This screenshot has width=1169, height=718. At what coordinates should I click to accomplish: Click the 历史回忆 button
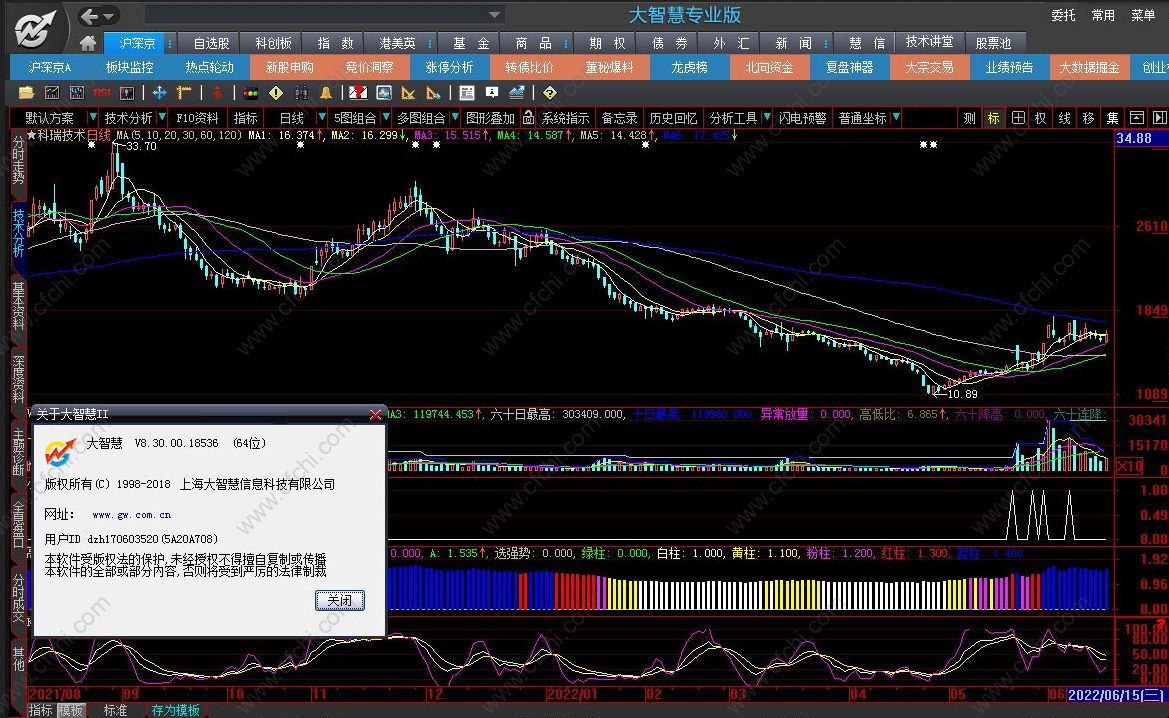[x=673, y=118]
